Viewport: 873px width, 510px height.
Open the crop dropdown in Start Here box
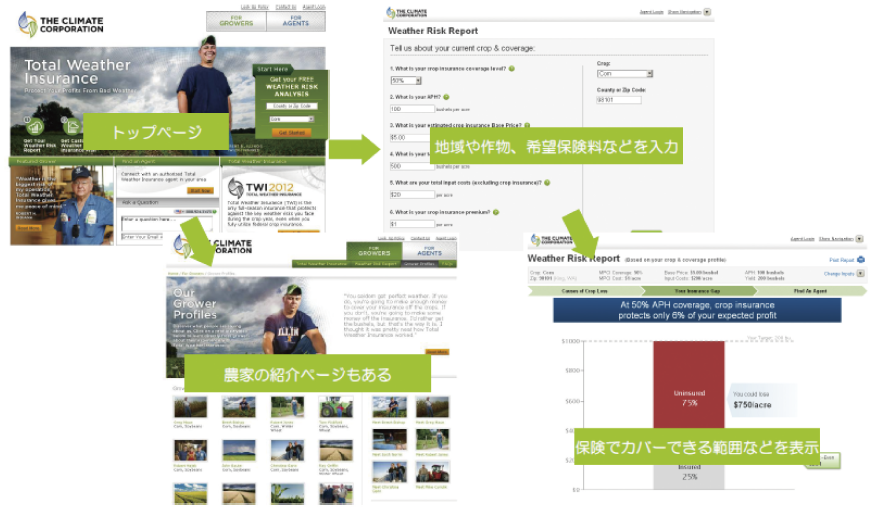(292, 119)
